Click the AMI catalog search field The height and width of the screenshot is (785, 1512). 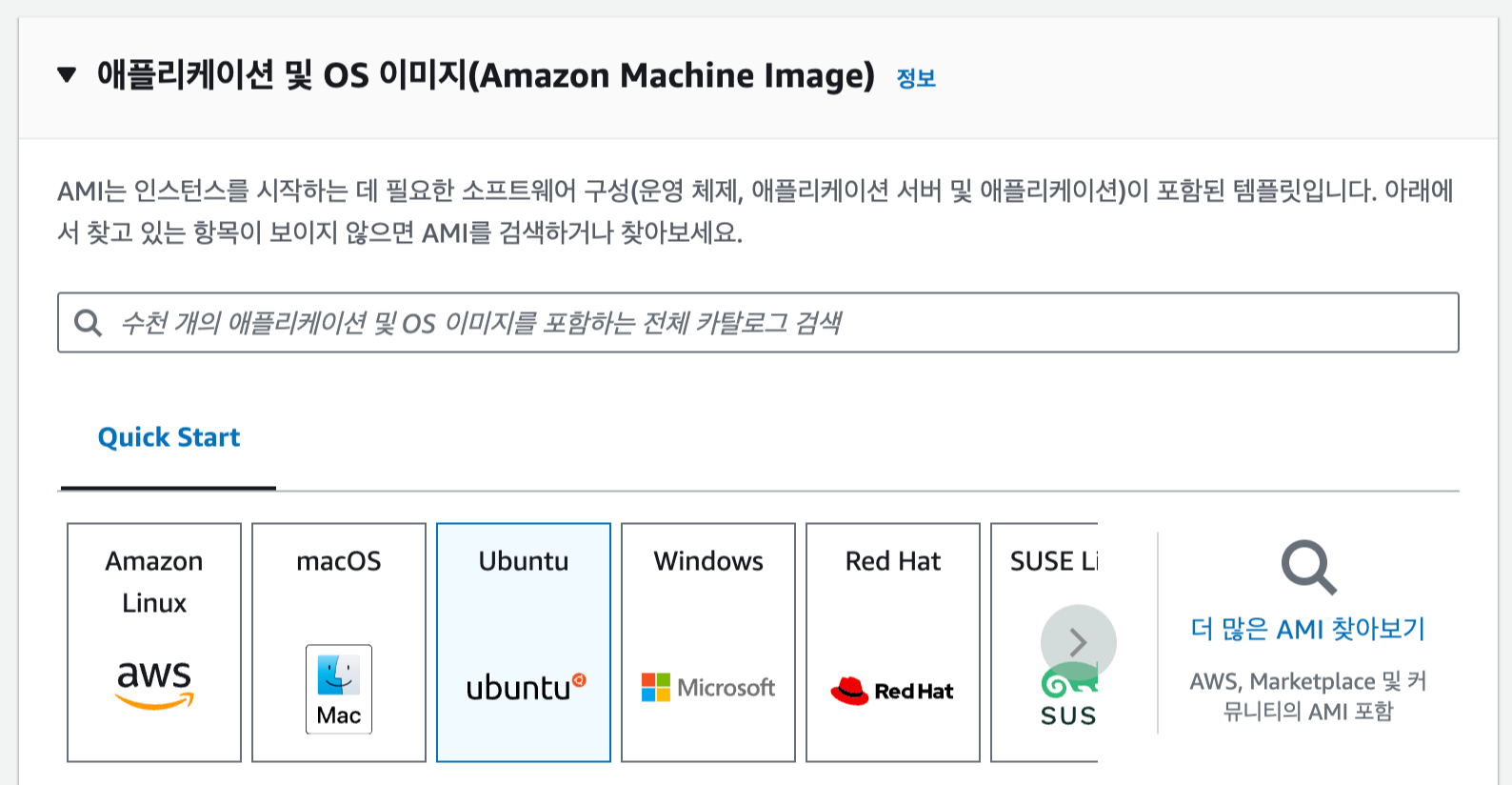(758, 323)
